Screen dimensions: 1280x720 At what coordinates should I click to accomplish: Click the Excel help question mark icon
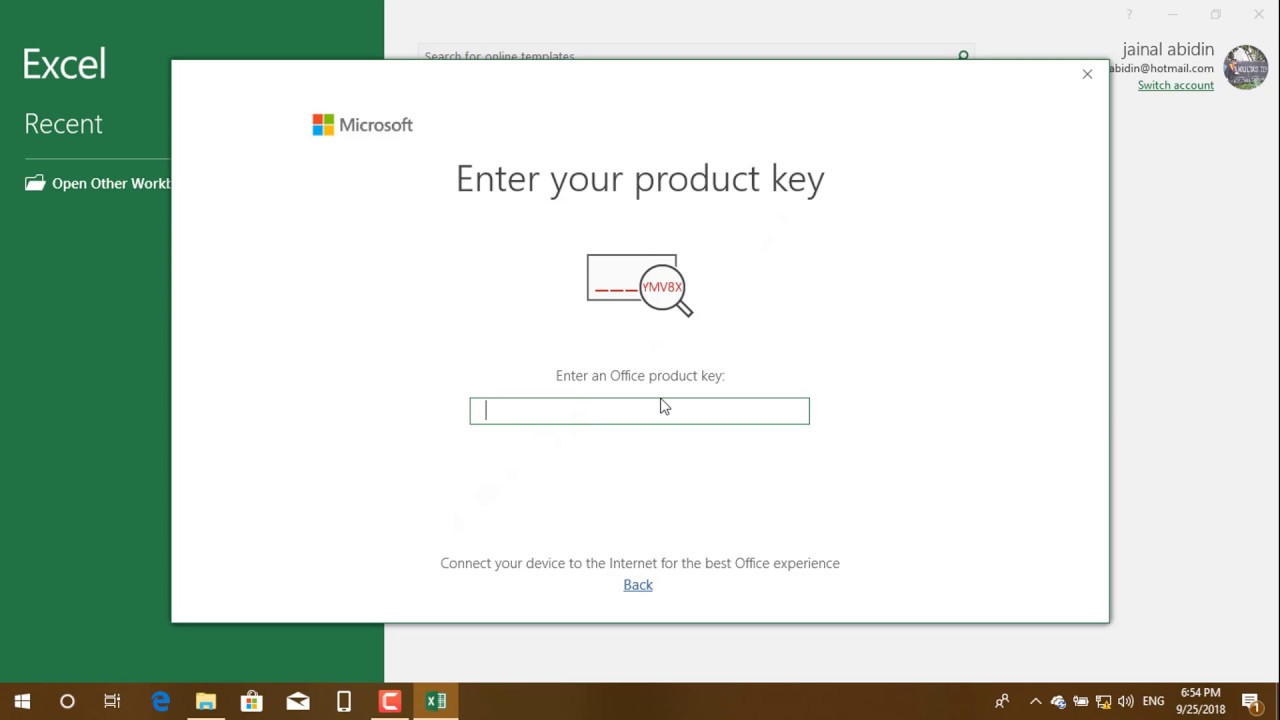(1129, 14)
